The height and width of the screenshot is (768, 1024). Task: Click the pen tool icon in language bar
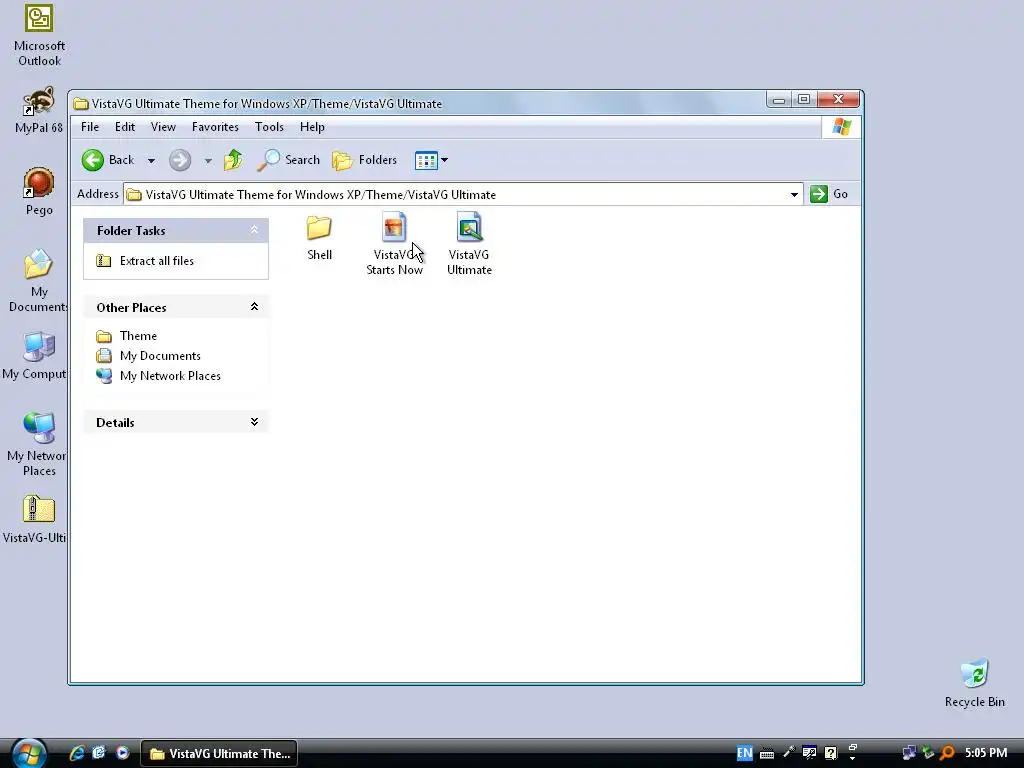[x=789, y=752]
